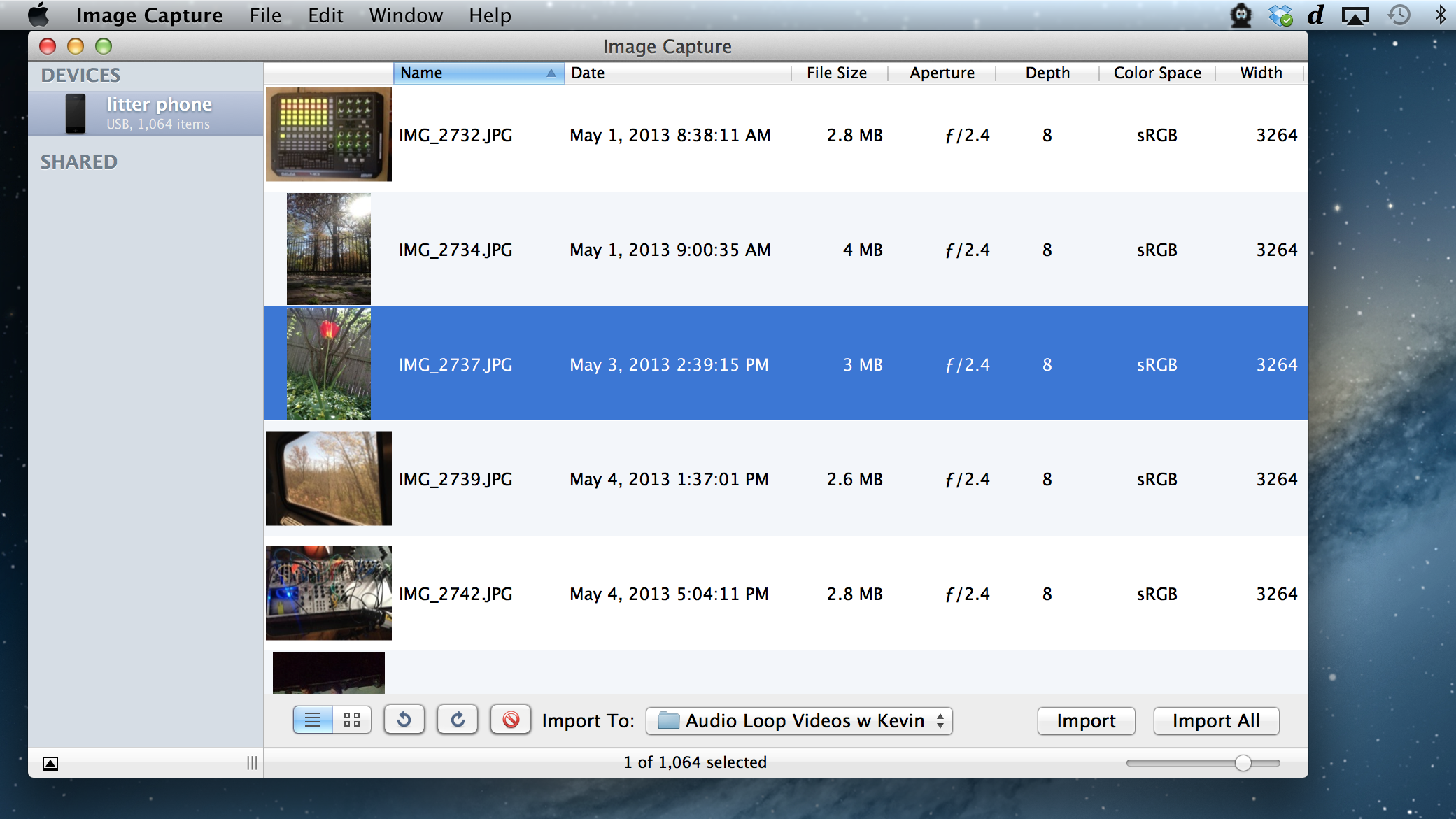Sort by the Aperture column
Screen dimensions: 1456x819
[942, 73]
